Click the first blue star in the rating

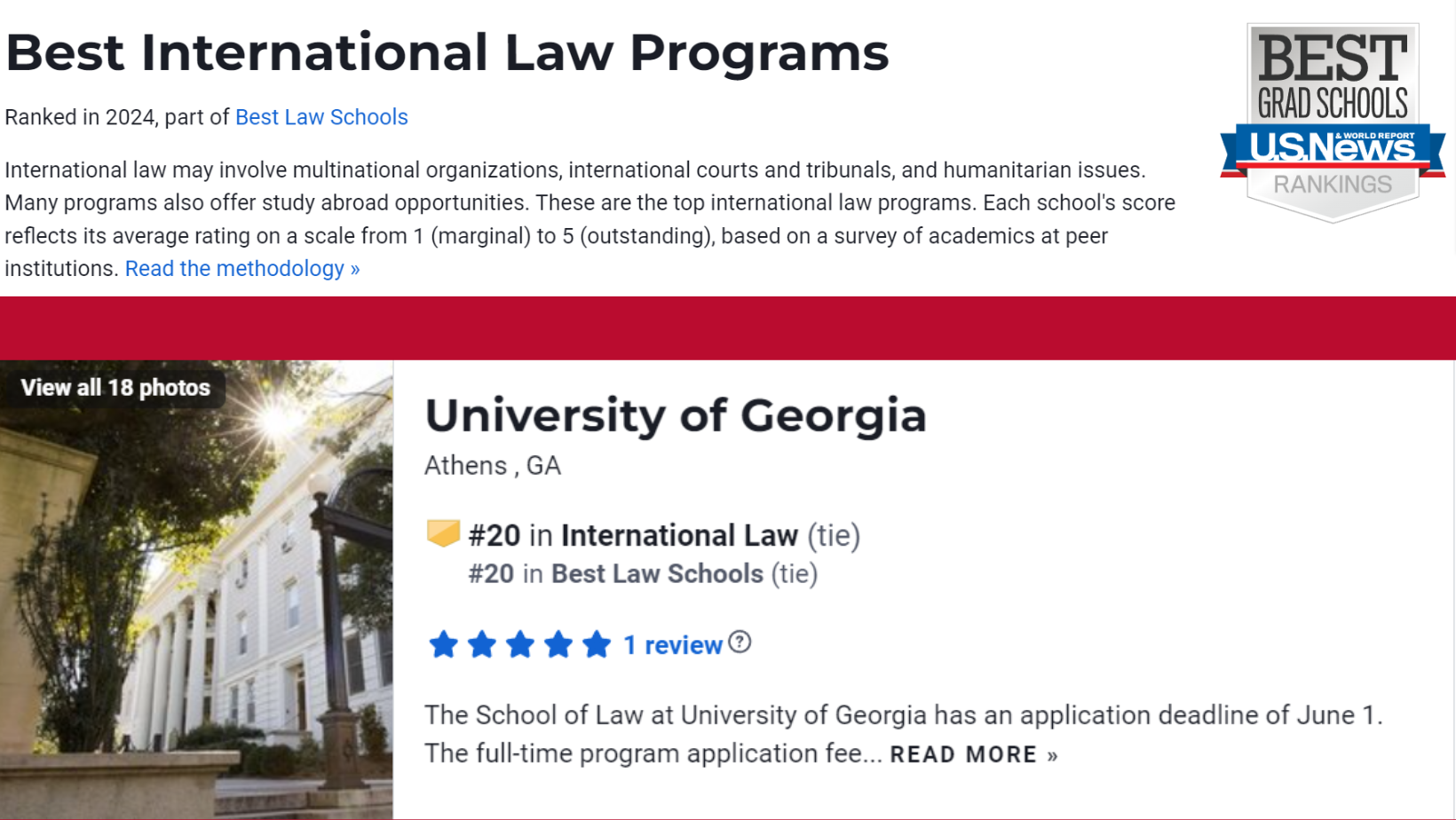click(443, 644)
